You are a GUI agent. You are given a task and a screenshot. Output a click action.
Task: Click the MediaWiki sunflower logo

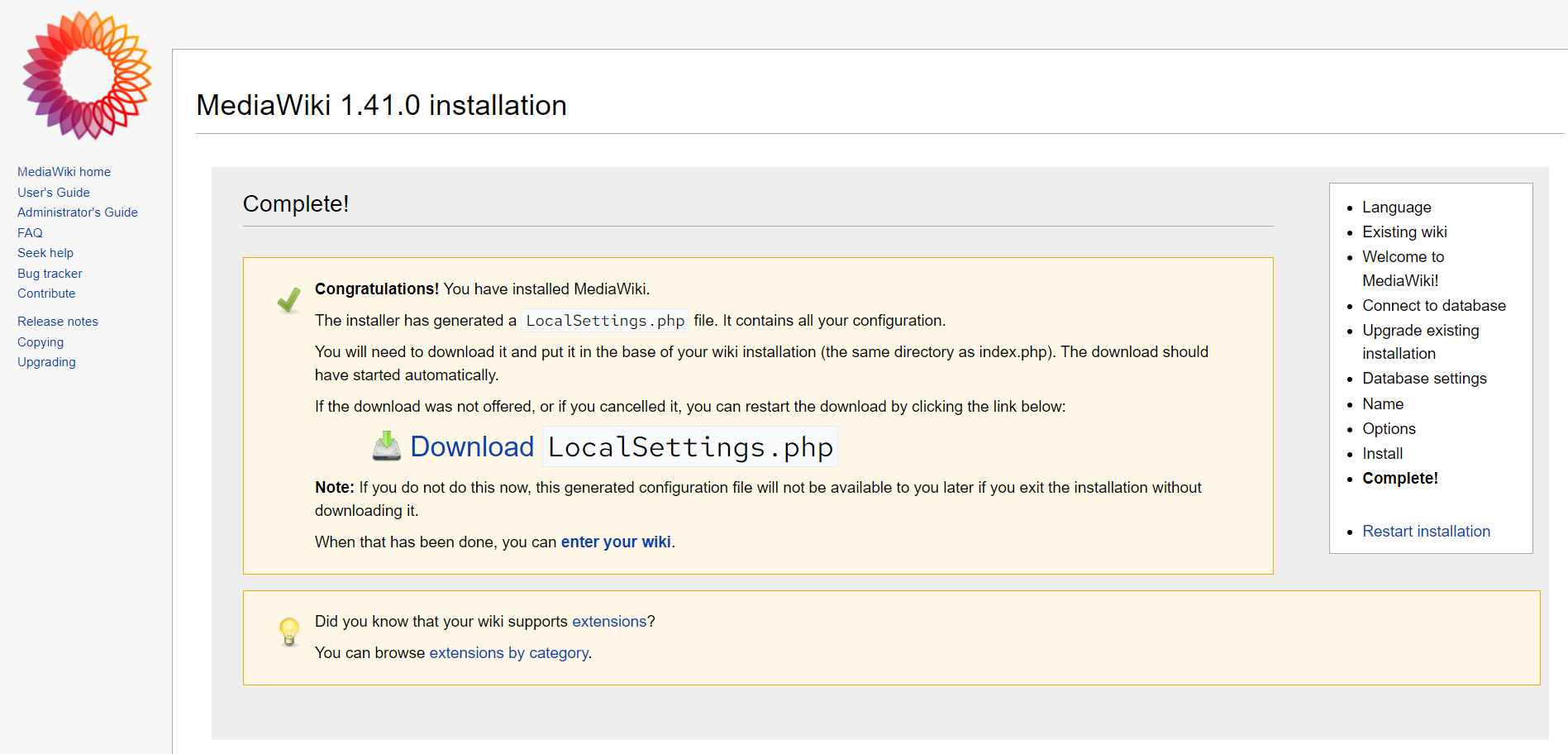coord(87,75)
